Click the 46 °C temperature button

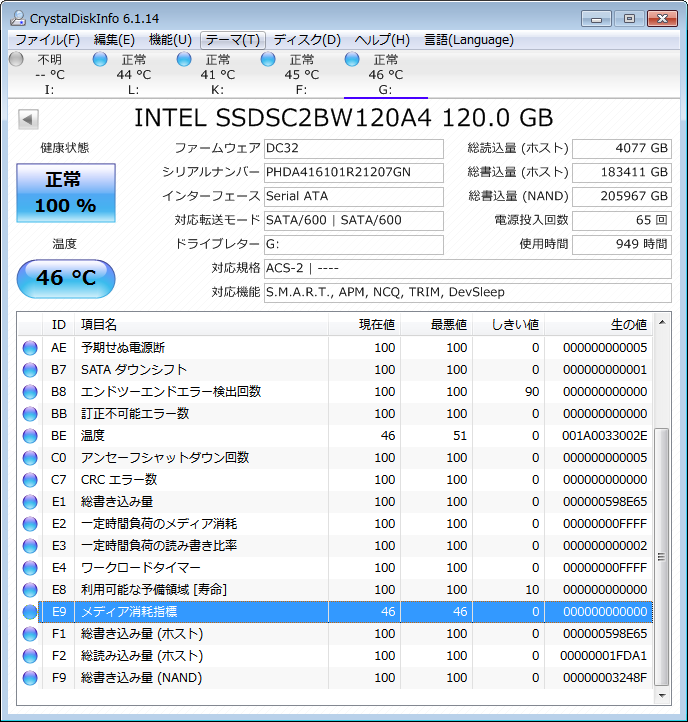[66, 278]
